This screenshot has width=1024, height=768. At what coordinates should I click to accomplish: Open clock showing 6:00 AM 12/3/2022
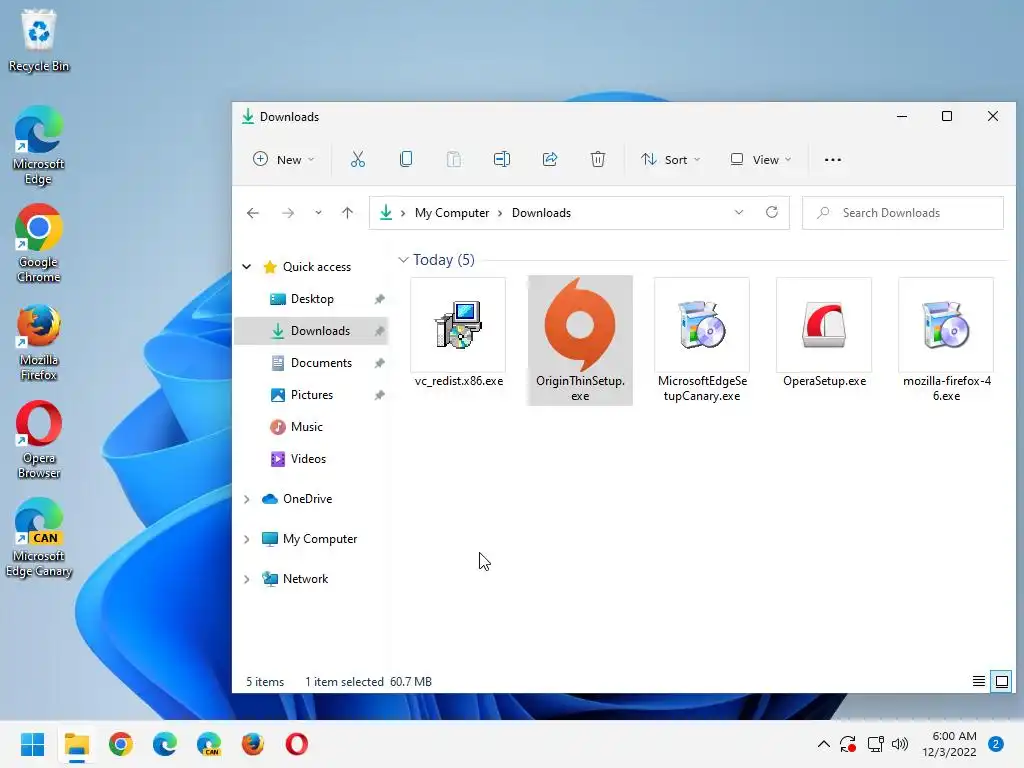coord(950,744)
